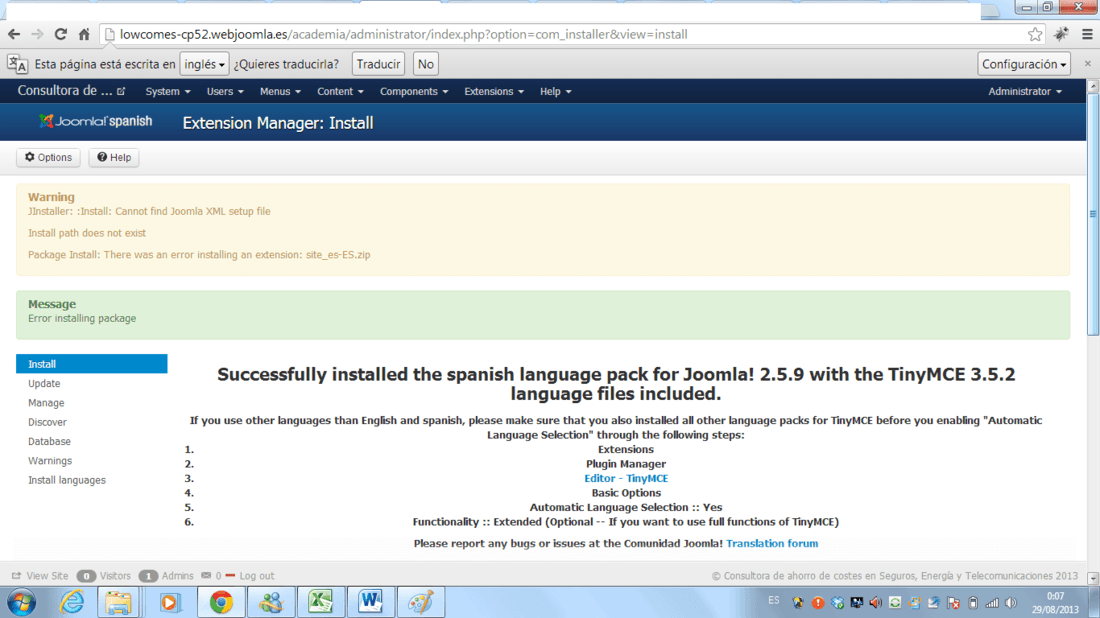Open the Consultora de ... site link
The width and height of the screenshot is (1100, 618).
(x=71, y=90)
